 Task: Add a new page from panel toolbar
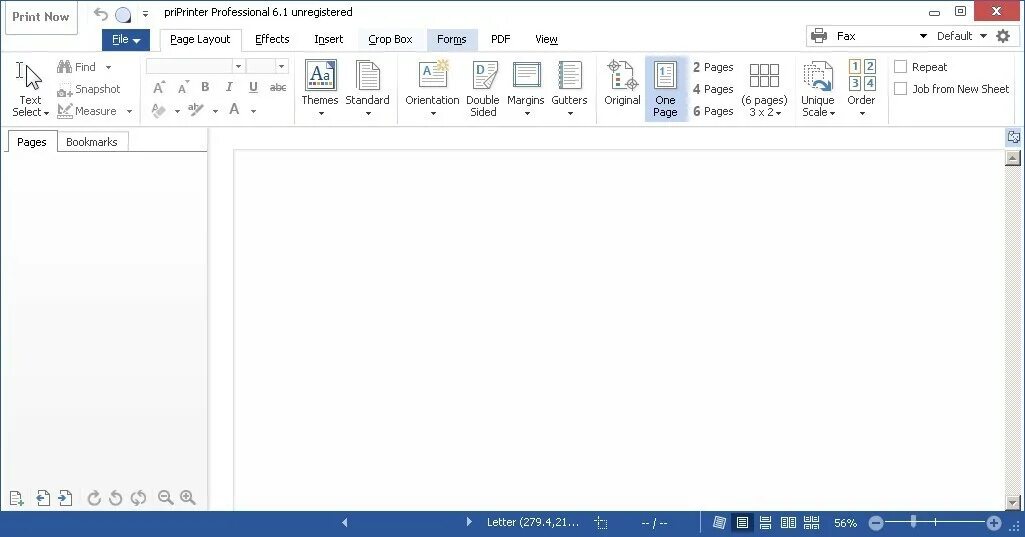tap(17, 498)
